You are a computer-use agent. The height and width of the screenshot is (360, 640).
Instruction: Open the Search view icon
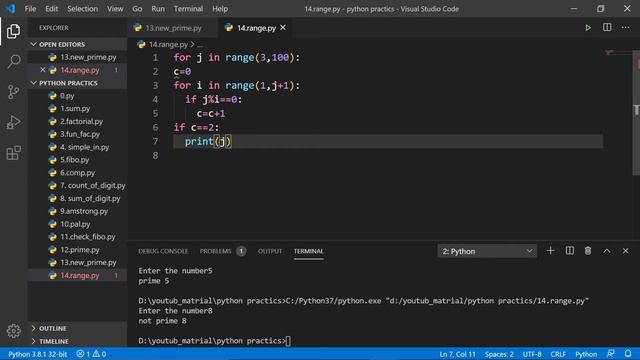click(x=13, y=61)
